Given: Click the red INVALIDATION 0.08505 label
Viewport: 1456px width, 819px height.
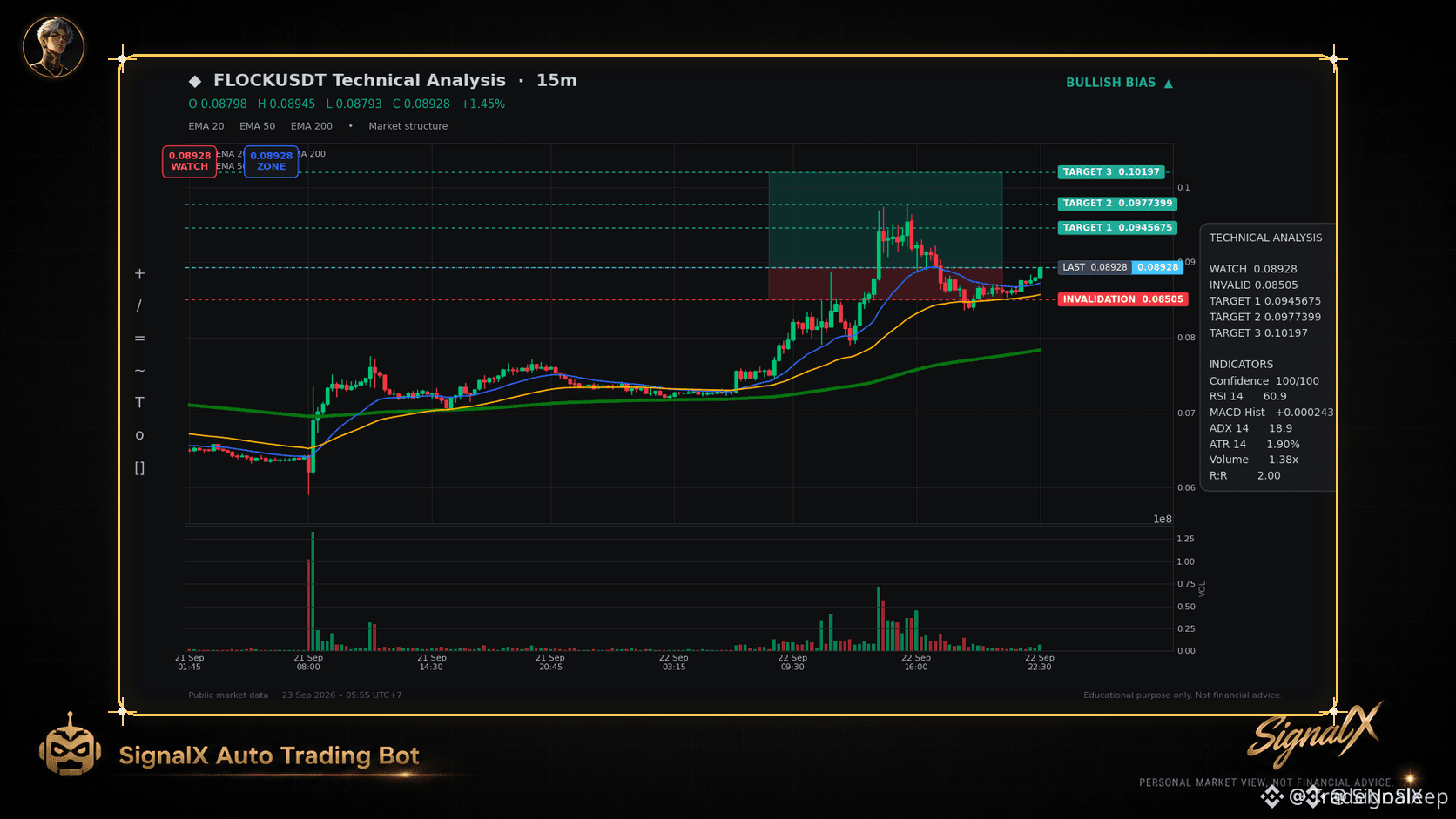Looking at the screenshot, I should [1122, 299].
